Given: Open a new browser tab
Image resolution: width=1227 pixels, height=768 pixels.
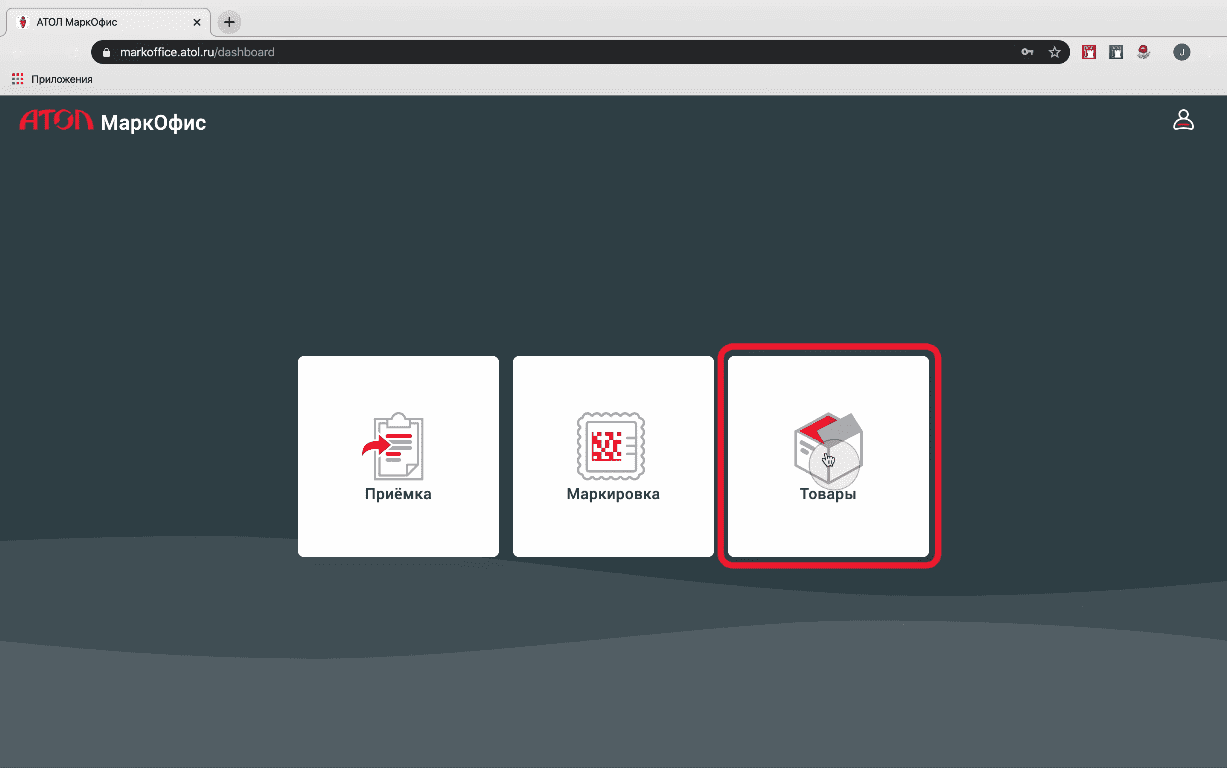Looking at the screenshot, I should (x=229, y=21).
